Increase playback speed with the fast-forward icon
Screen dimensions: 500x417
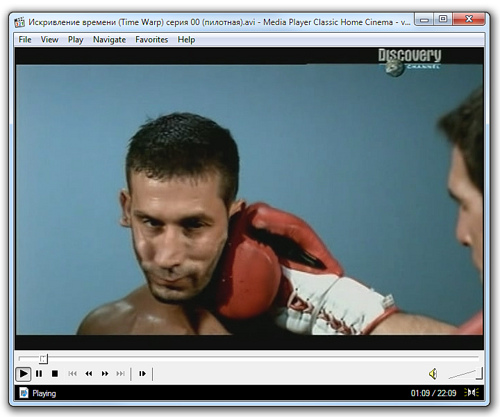tap(105, 374)
